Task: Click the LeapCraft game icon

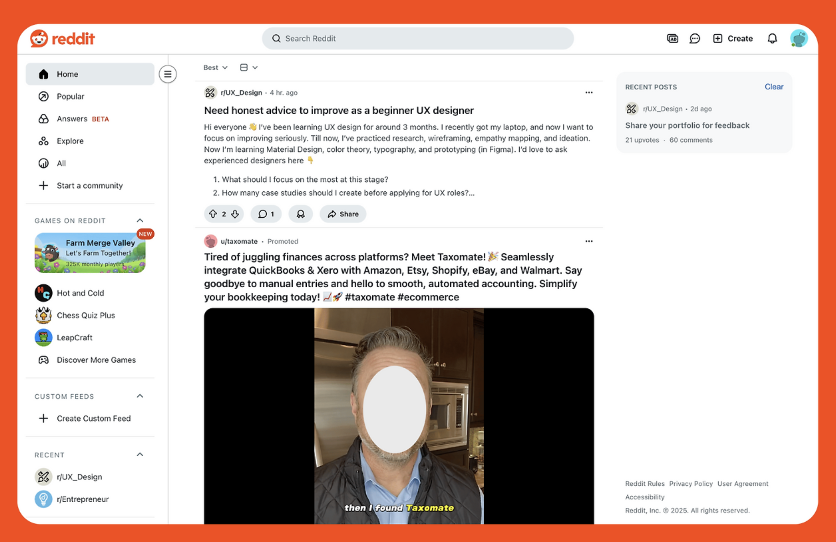Action: [x=43, y=337]
